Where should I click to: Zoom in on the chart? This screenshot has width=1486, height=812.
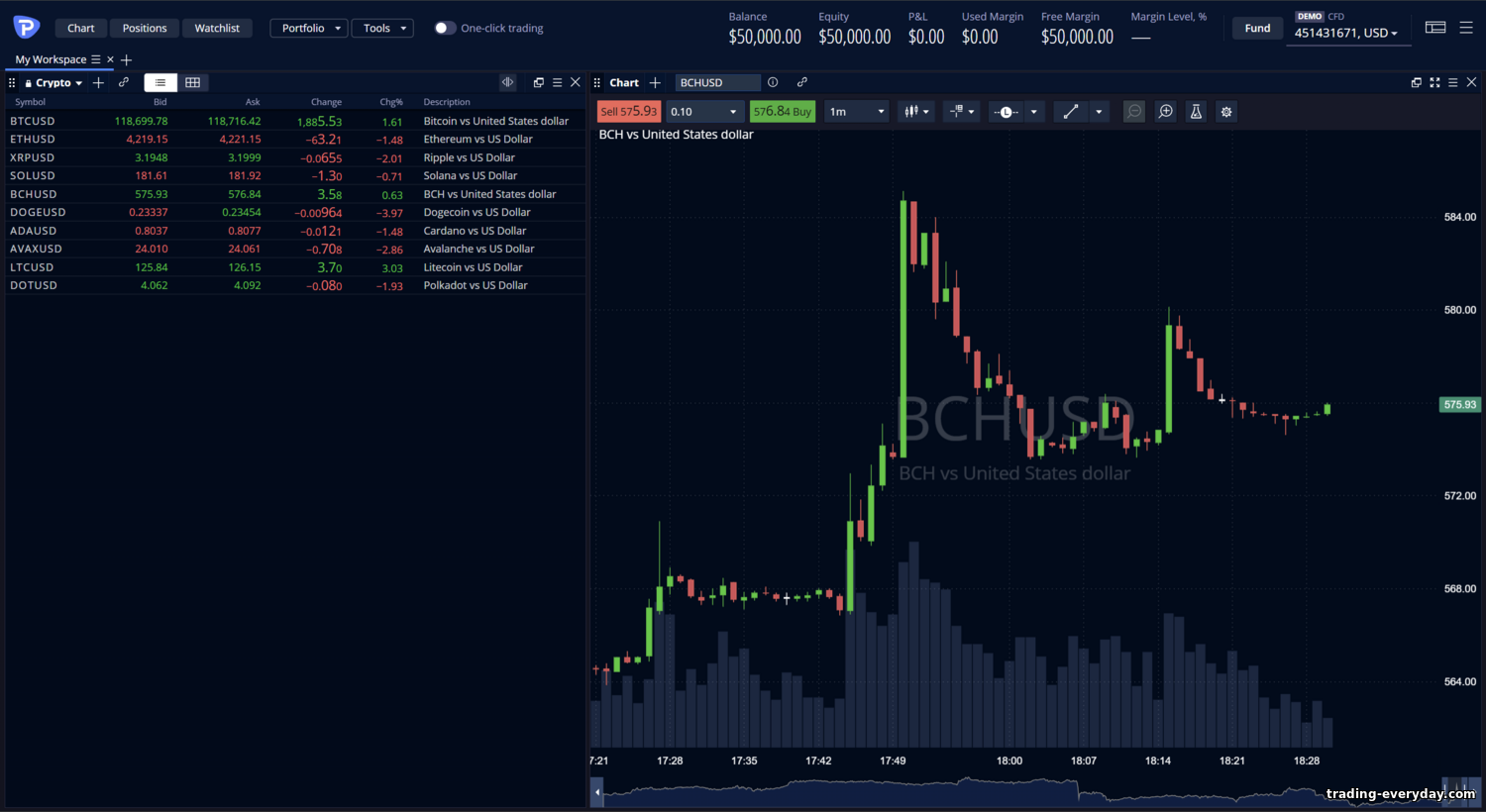(1166, 112)
